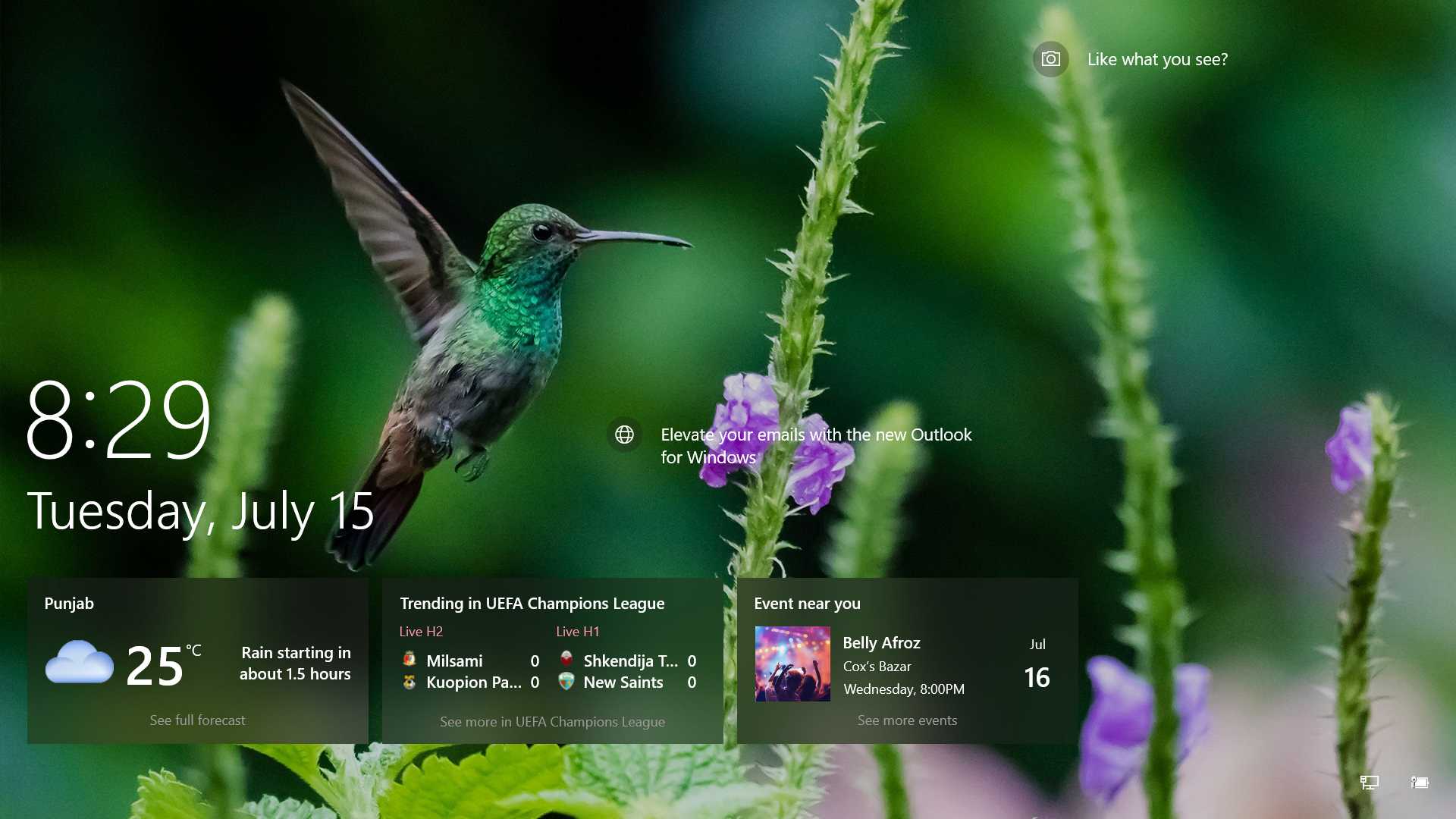Click the Event near you heading
The height and width of the screenshot is (819, 1456).
[807, 603]
